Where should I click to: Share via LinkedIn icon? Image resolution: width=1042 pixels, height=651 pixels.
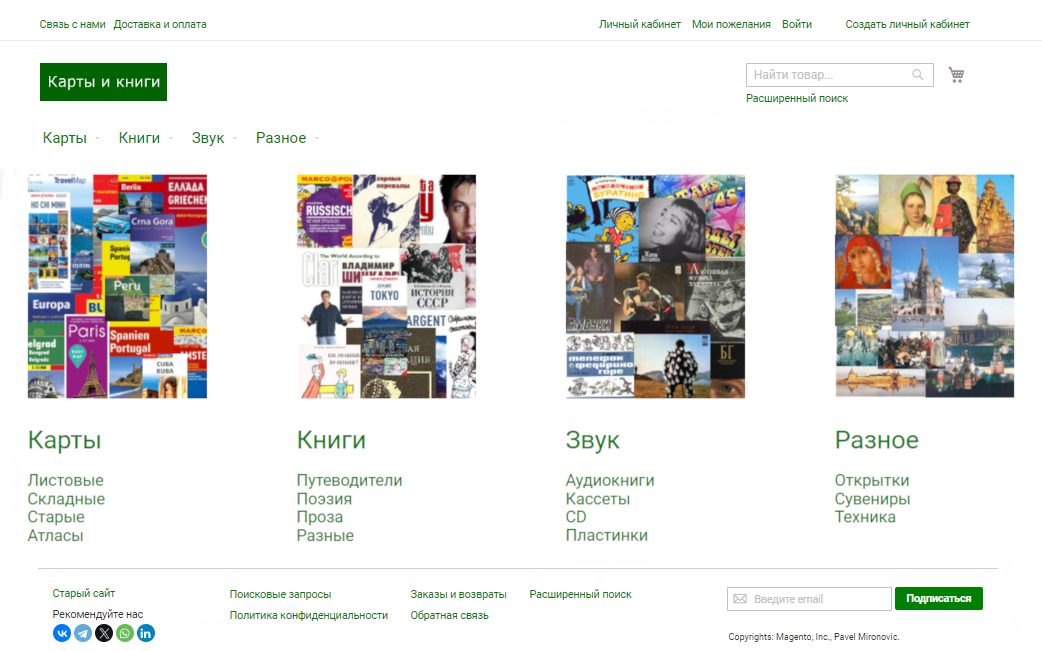pyautogui.click(x=146, y=633)
